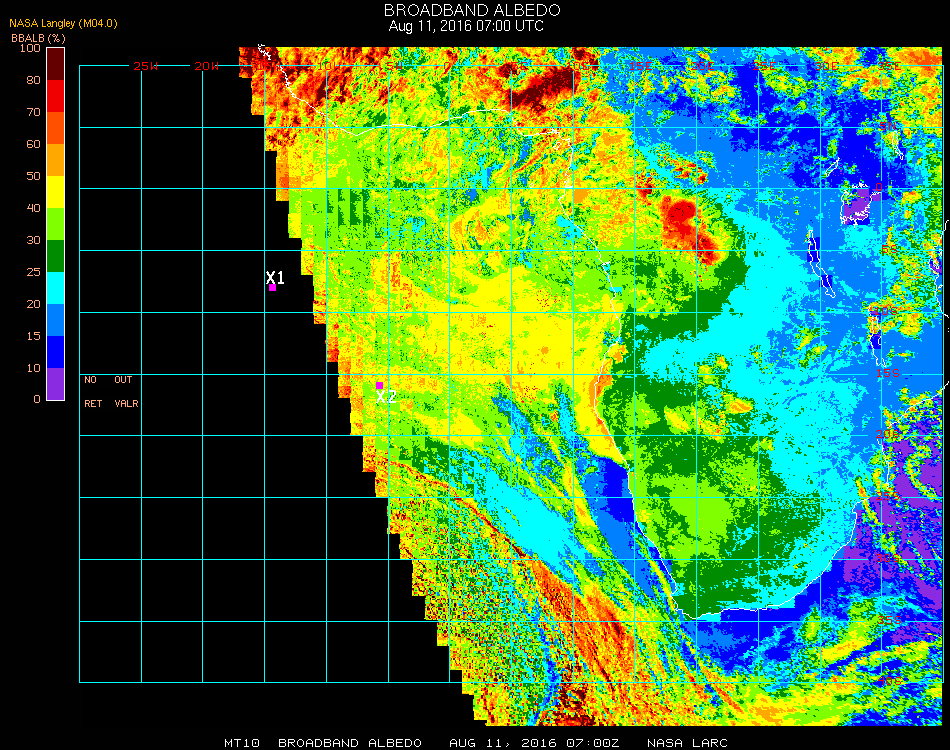This screenshot has height=750, width=950.
Task: Click the 20W longitude label
Action: [207, 66]
